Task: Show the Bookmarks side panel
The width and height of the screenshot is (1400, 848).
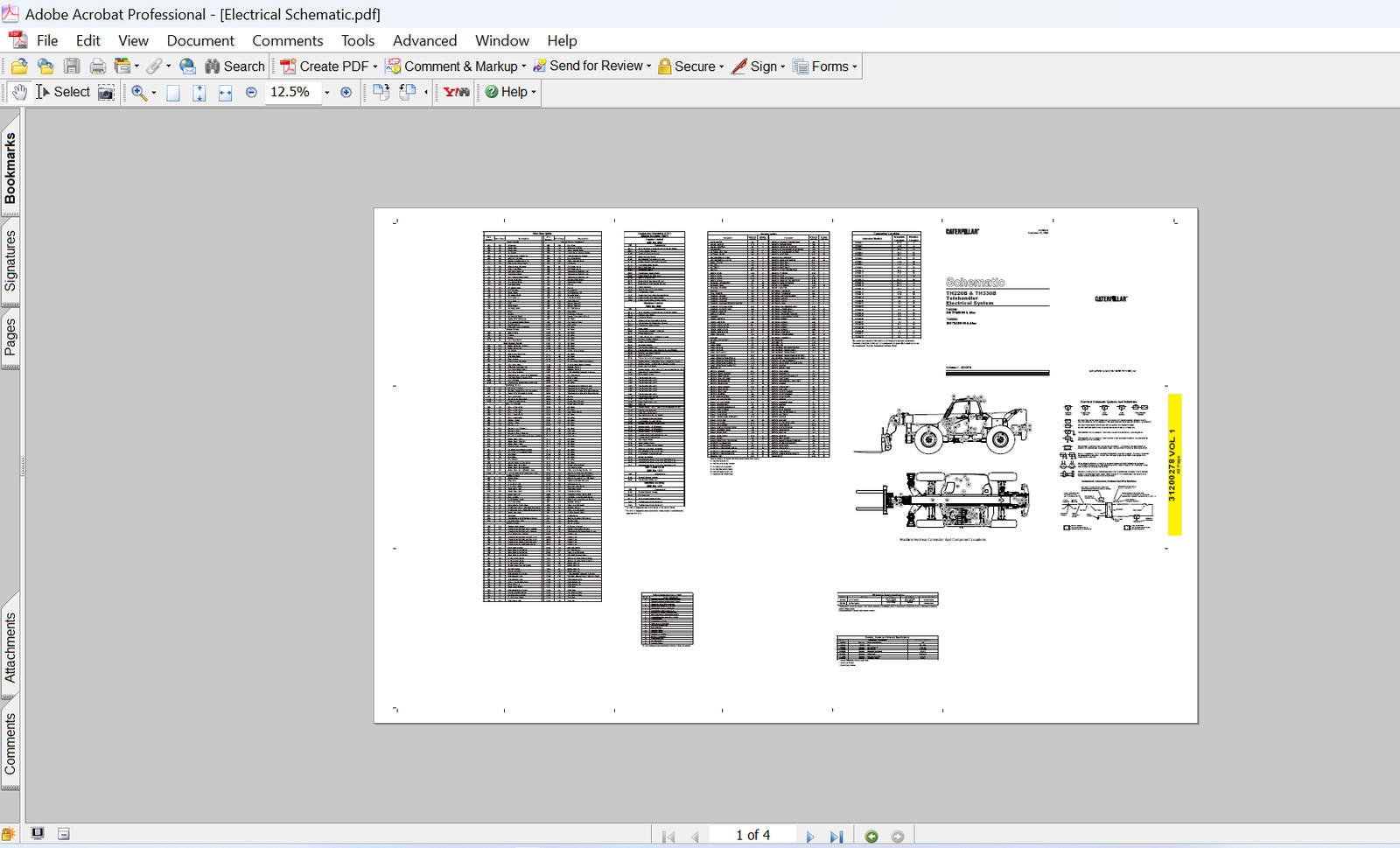Action: [10, 167]
